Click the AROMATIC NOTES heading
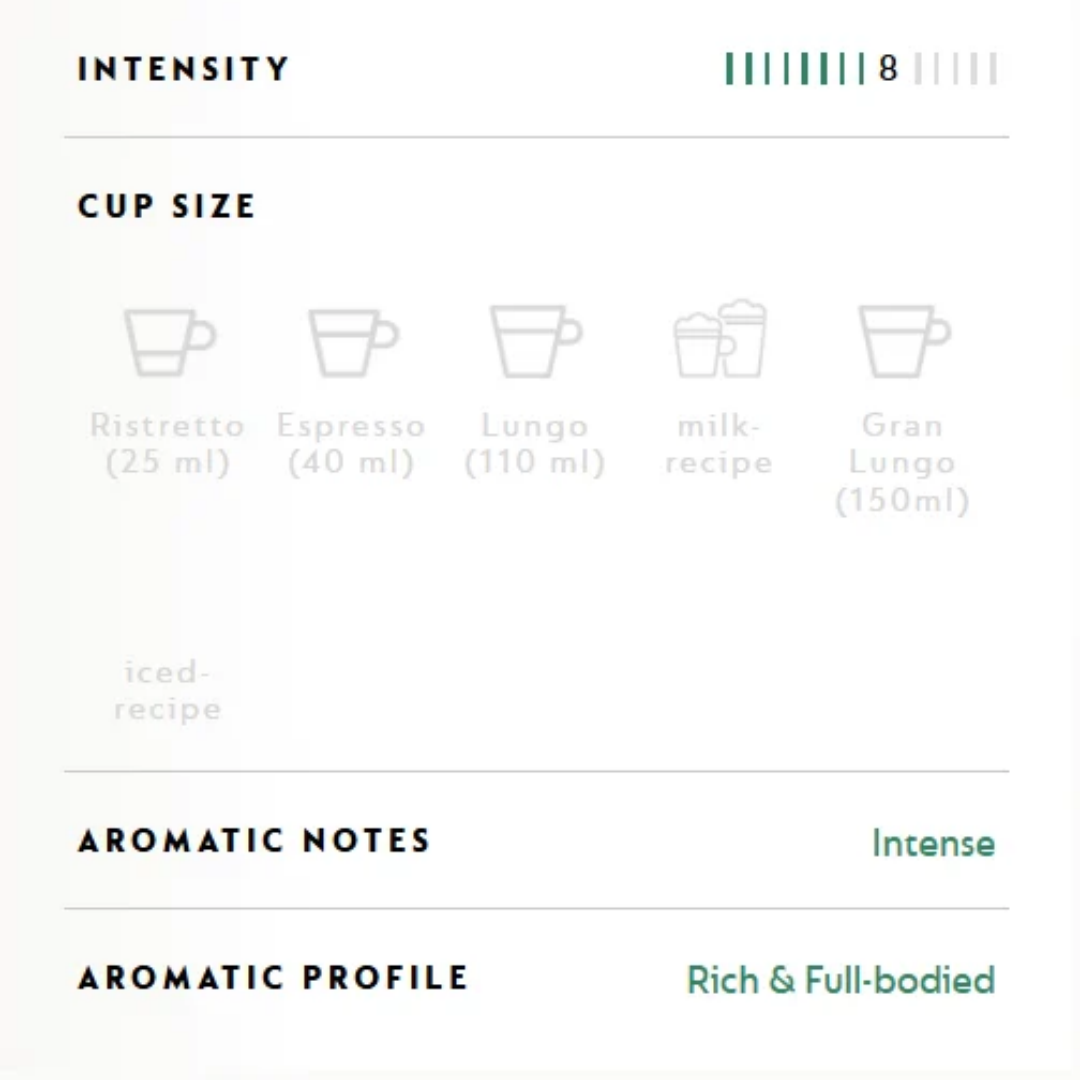 [254, 840]
